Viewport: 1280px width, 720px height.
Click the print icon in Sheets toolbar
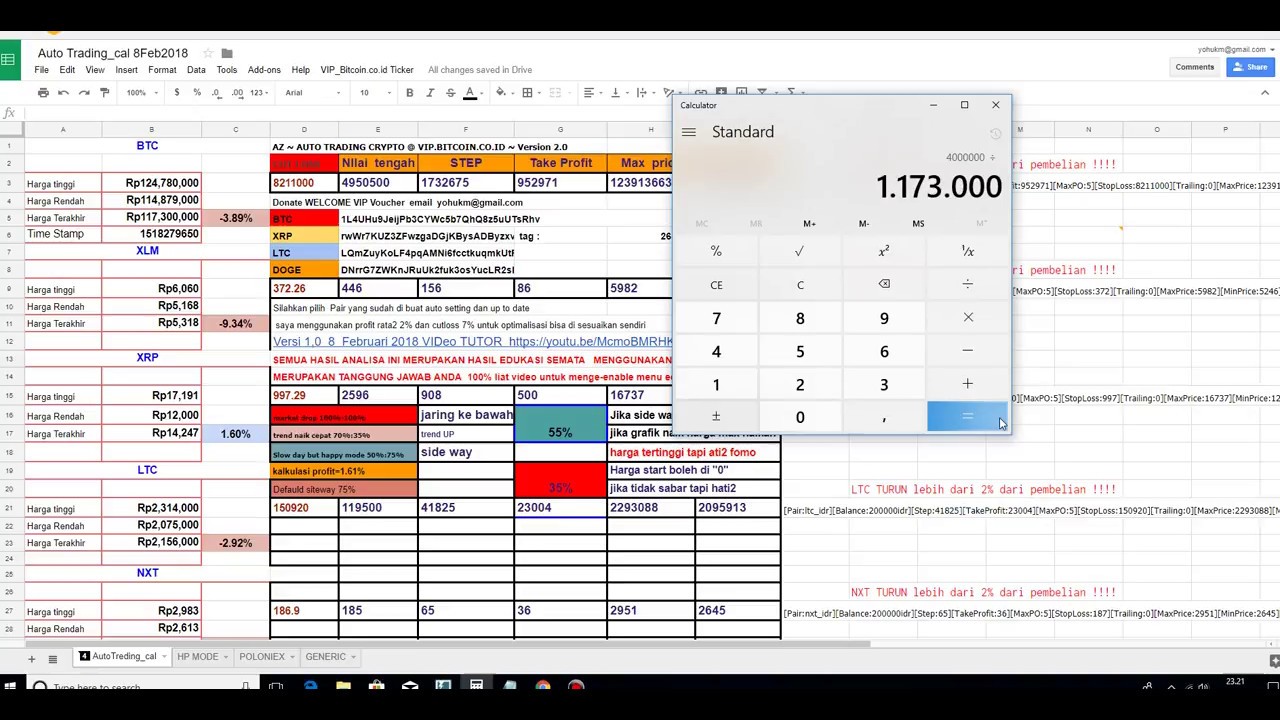(43, 93)
